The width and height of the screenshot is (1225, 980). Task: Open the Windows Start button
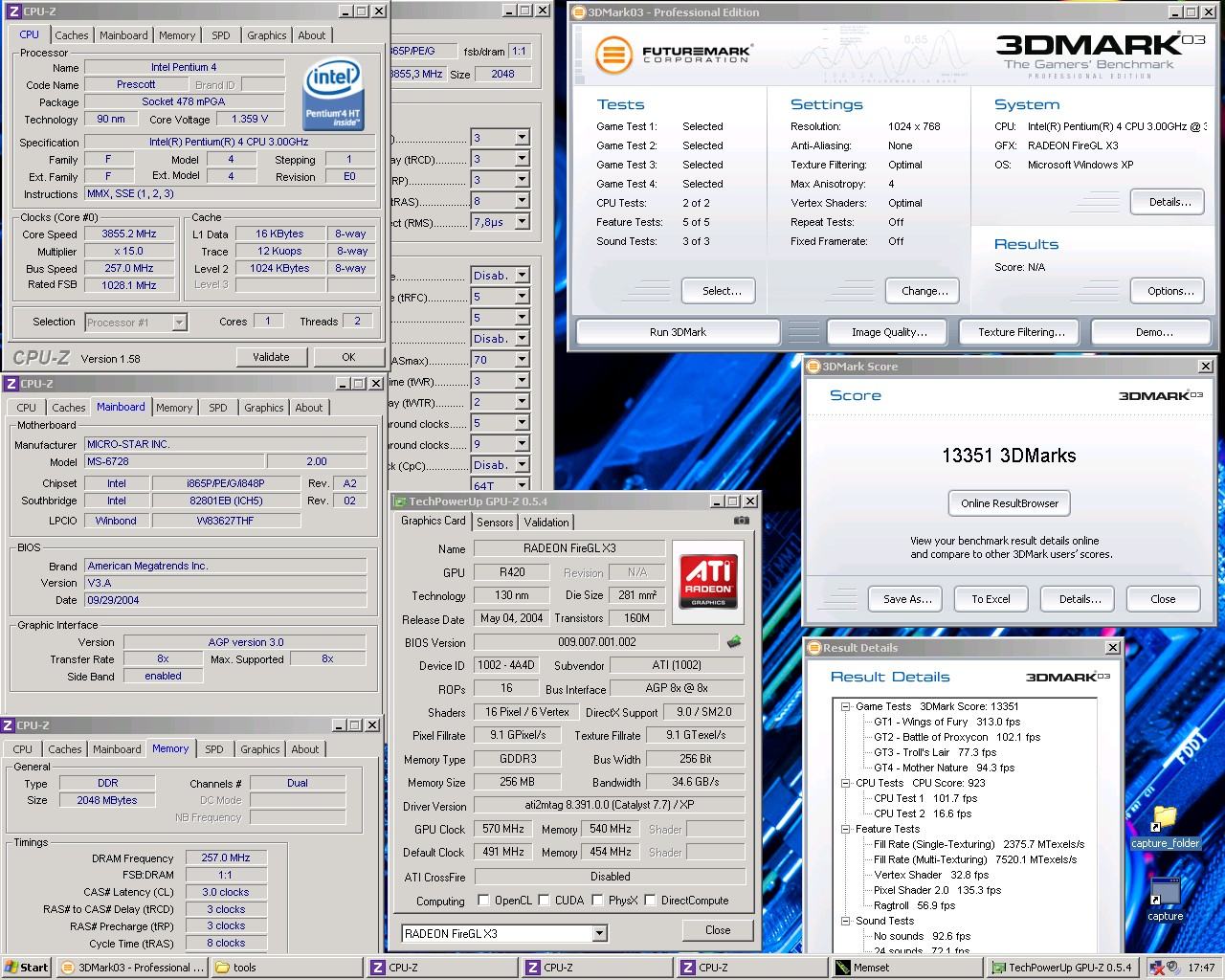click(x=26, y=967)
